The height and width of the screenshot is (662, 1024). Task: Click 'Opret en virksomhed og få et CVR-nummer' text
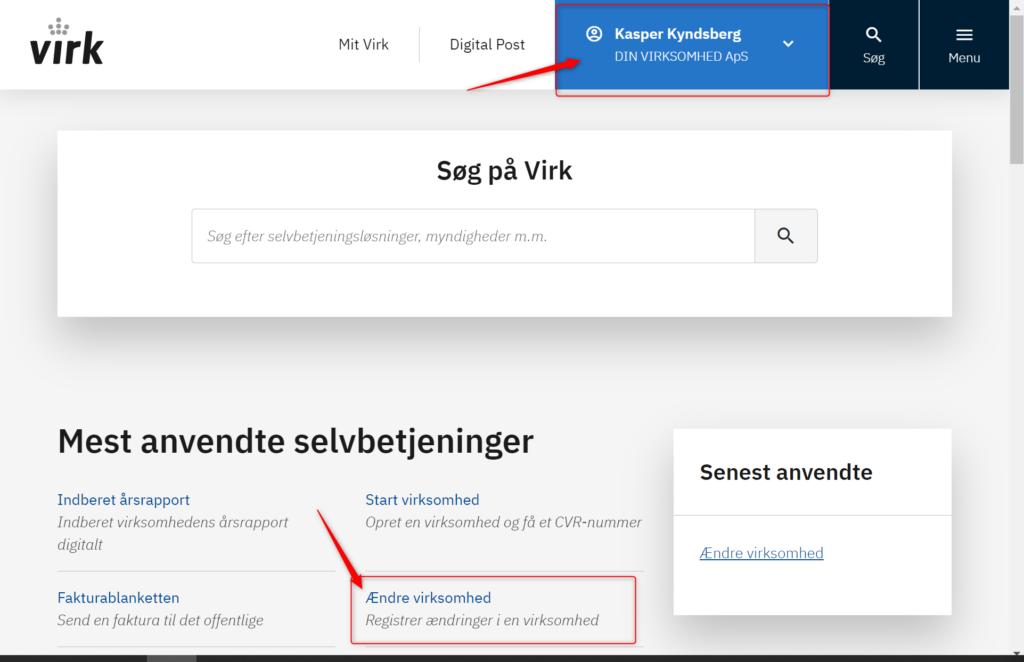(x=504, y=522)
